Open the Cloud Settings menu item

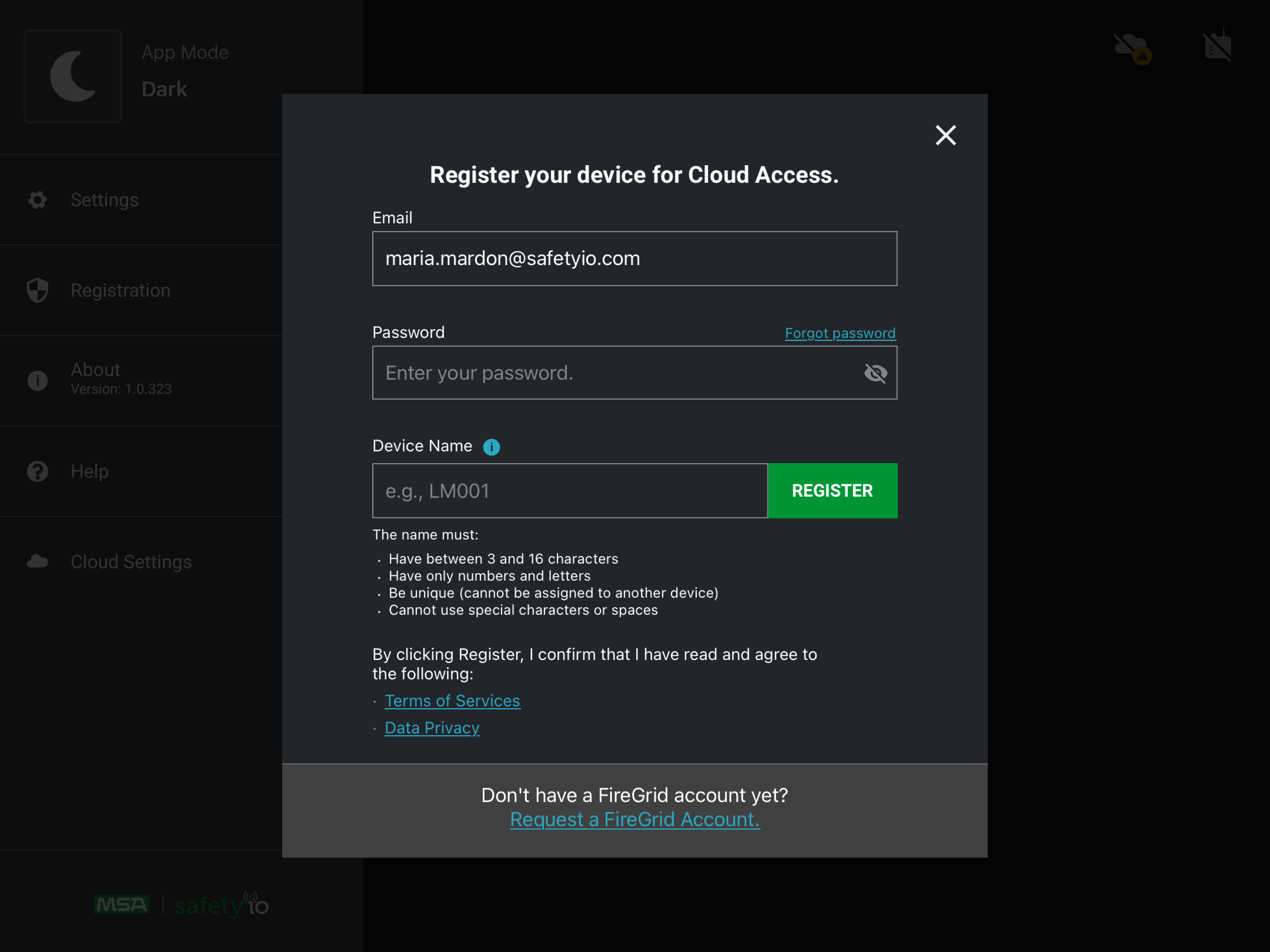pyautogui.click(x=141, y=562)
